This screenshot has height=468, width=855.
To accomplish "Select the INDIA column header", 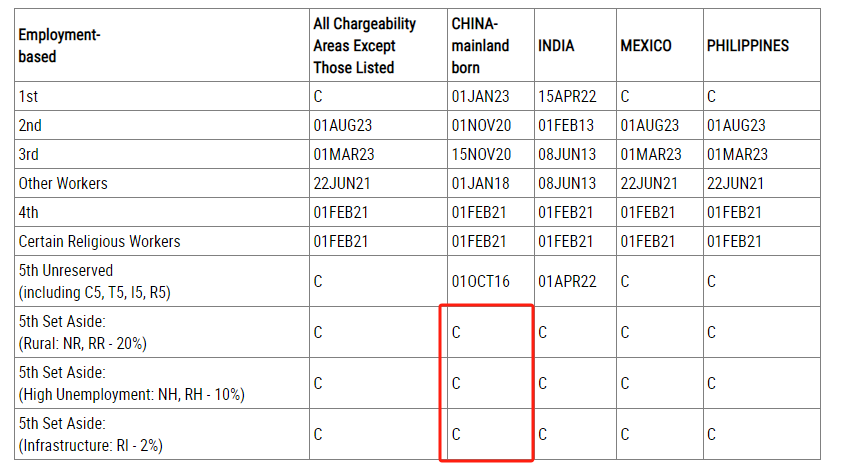I will point(556,46).
